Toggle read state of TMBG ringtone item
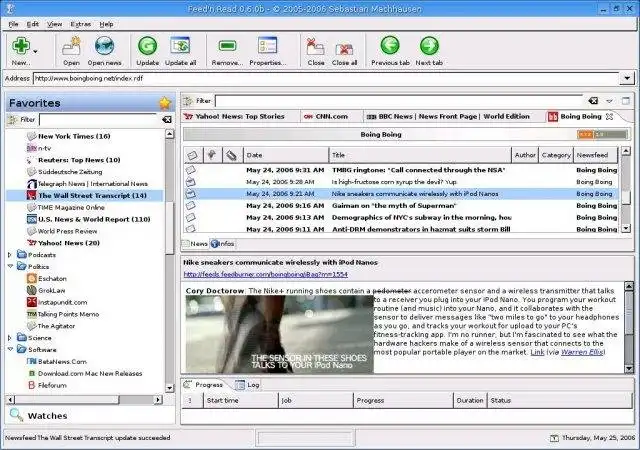Viewport: 640px width, 450px height. (191, 170)
